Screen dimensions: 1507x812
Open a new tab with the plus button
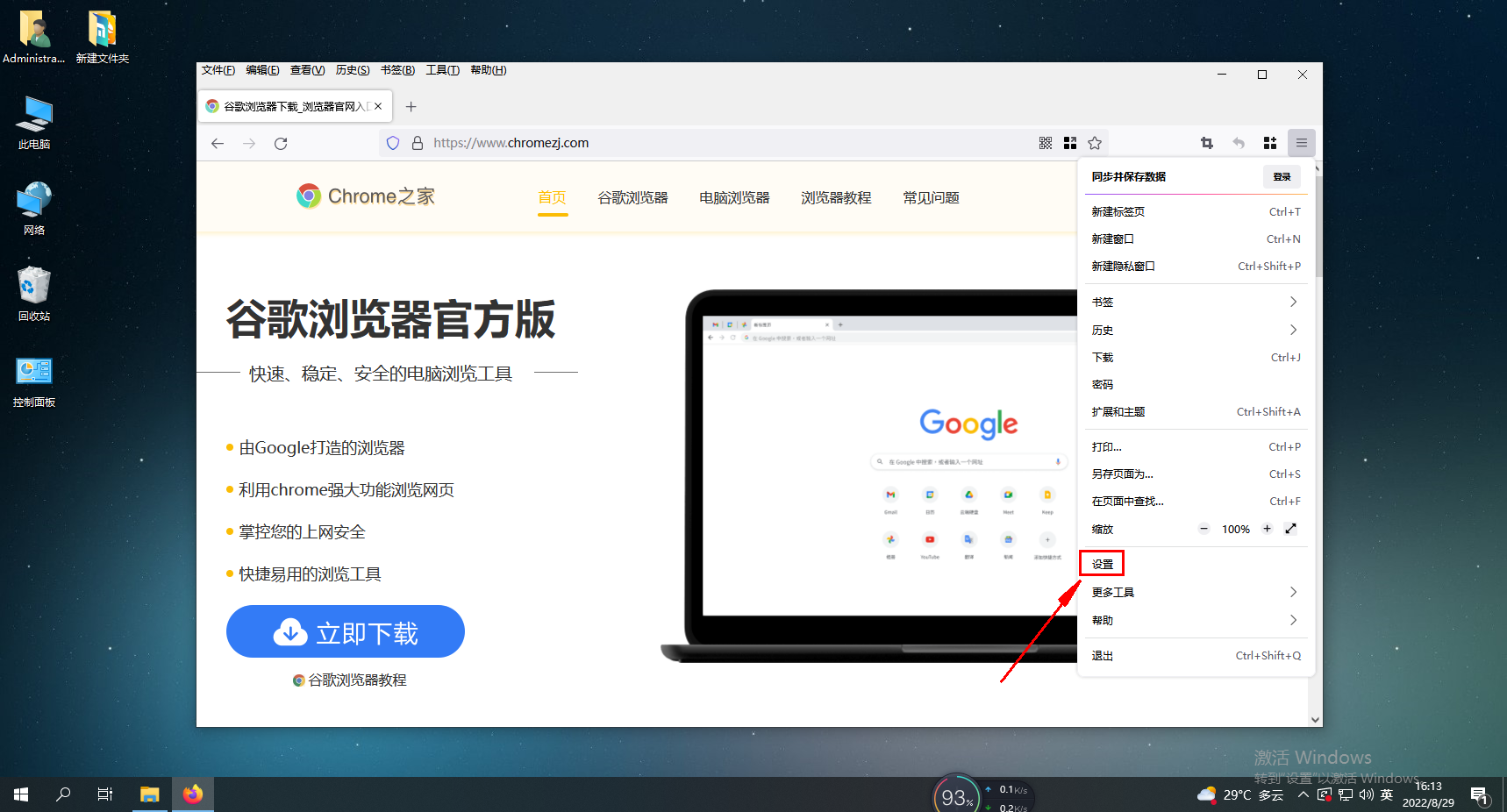tap(411, 106)
